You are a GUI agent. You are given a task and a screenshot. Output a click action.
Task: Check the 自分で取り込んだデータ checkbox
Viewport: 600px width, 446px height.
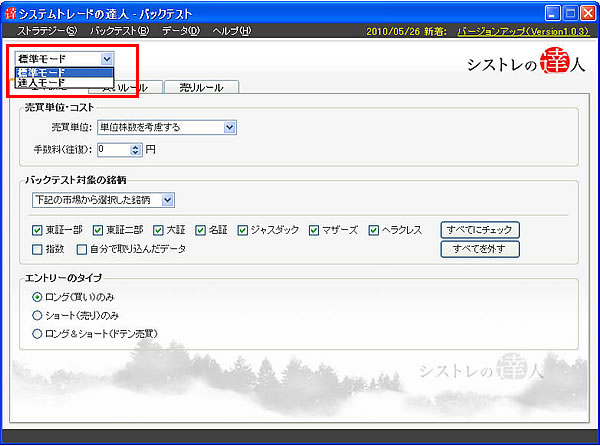coord(82,249)
